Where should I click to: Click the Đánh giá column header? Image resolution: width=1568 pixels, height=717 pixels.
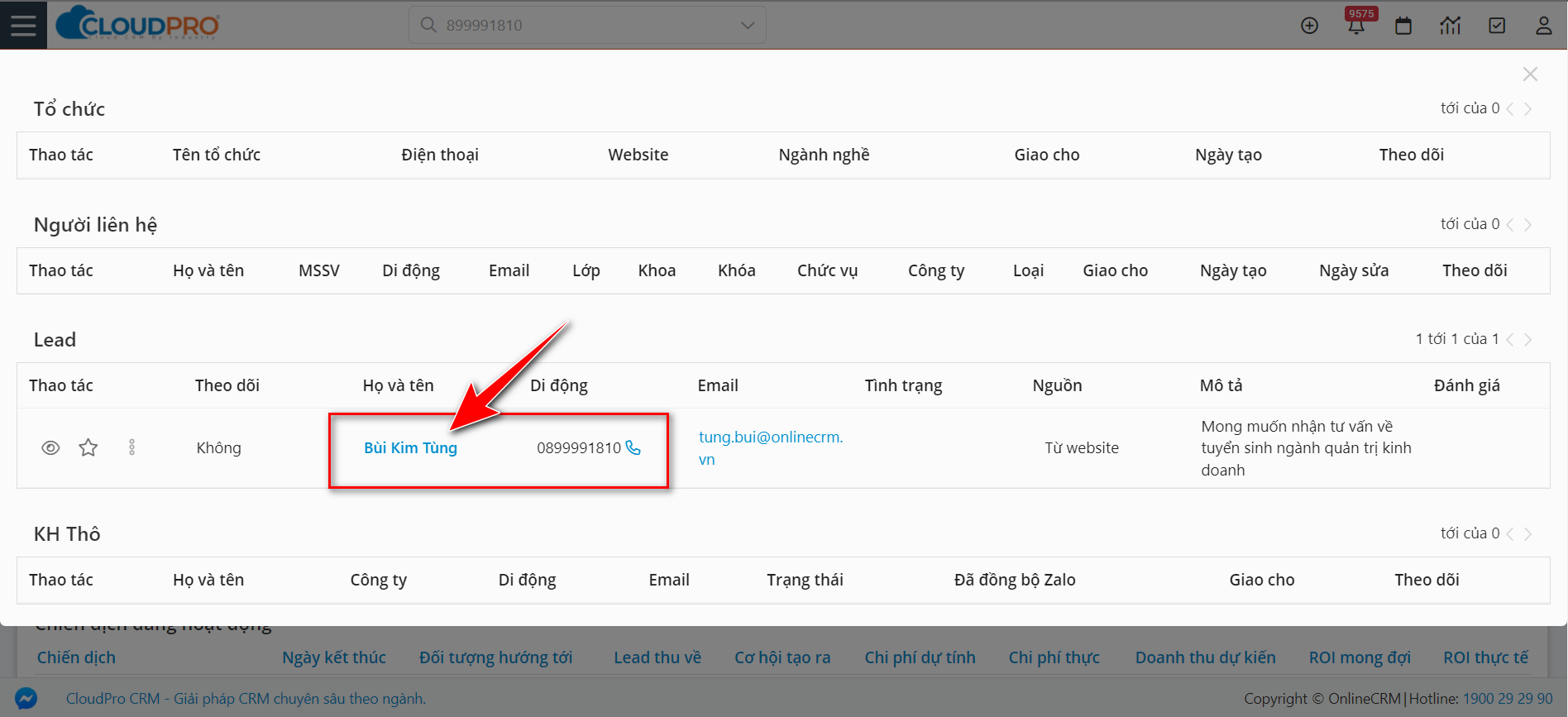[1466, 385]
